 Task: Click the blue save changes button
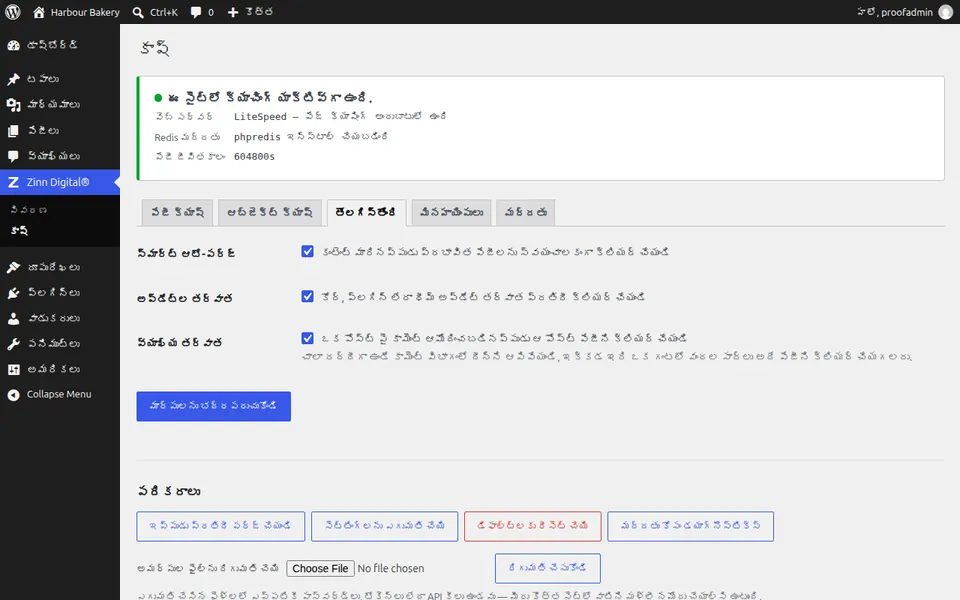[214, 406]
